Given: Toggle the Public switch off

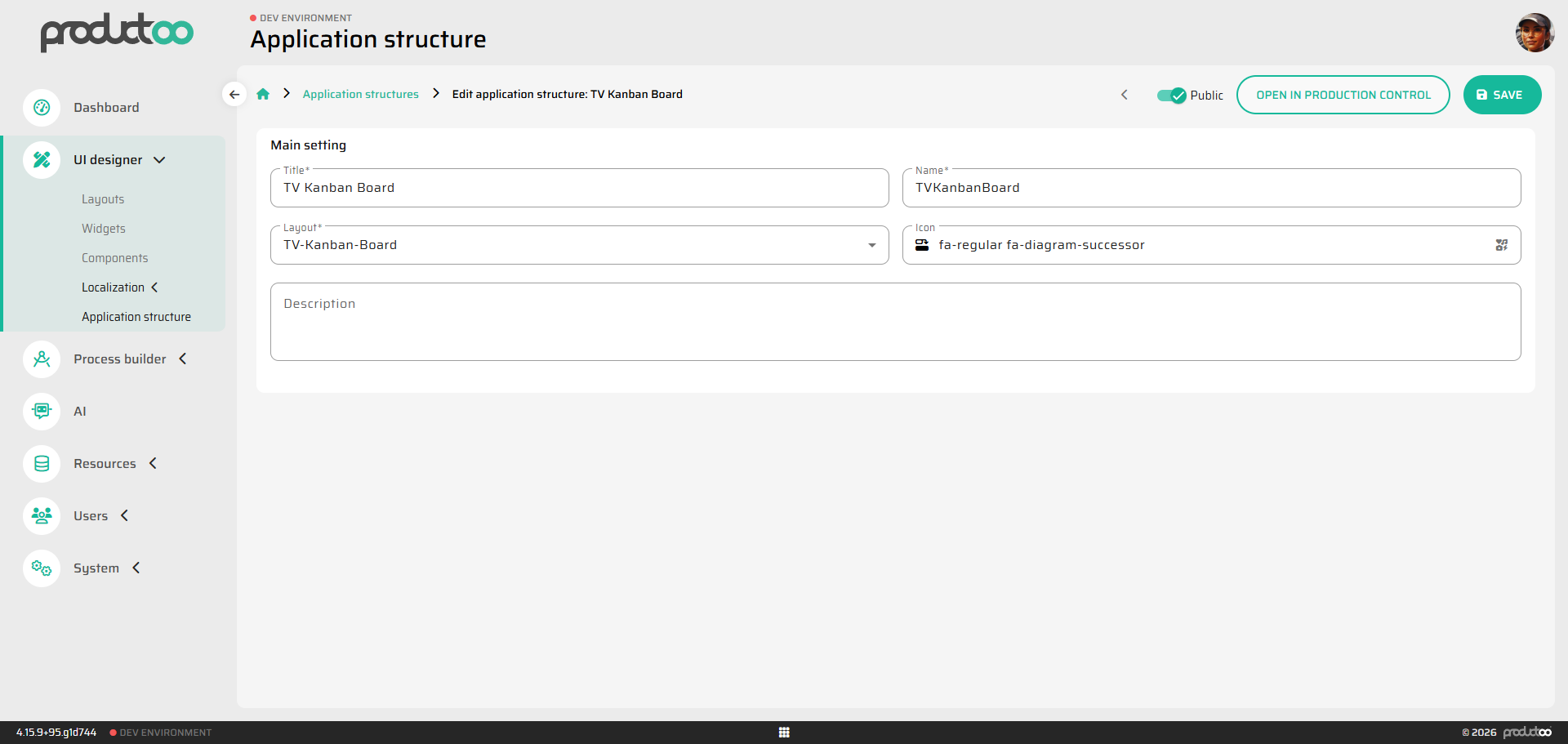Looking at the screenshot, I should coord(1171,96).
